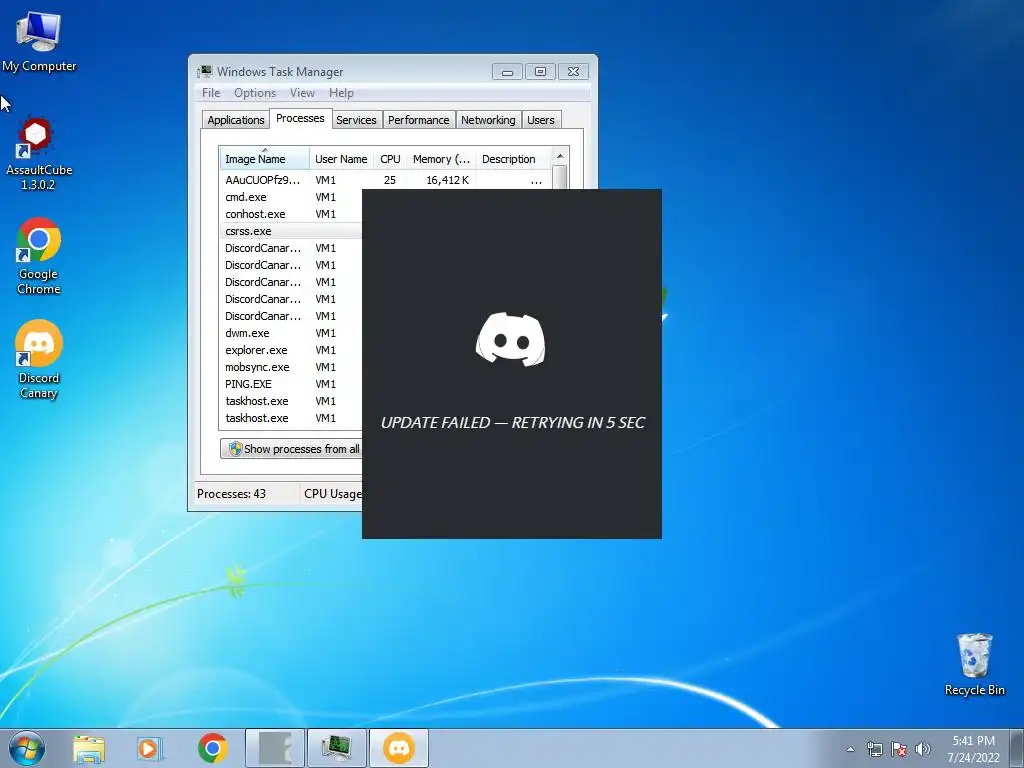Select the cmd.exe process row
1024x768 pixels.
[291, 197]
